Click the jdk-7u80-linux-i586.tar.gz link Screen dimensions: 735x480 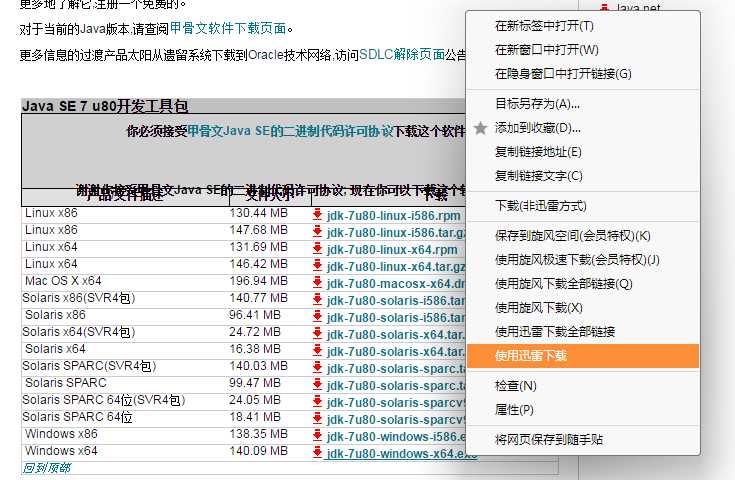point(396,232)
